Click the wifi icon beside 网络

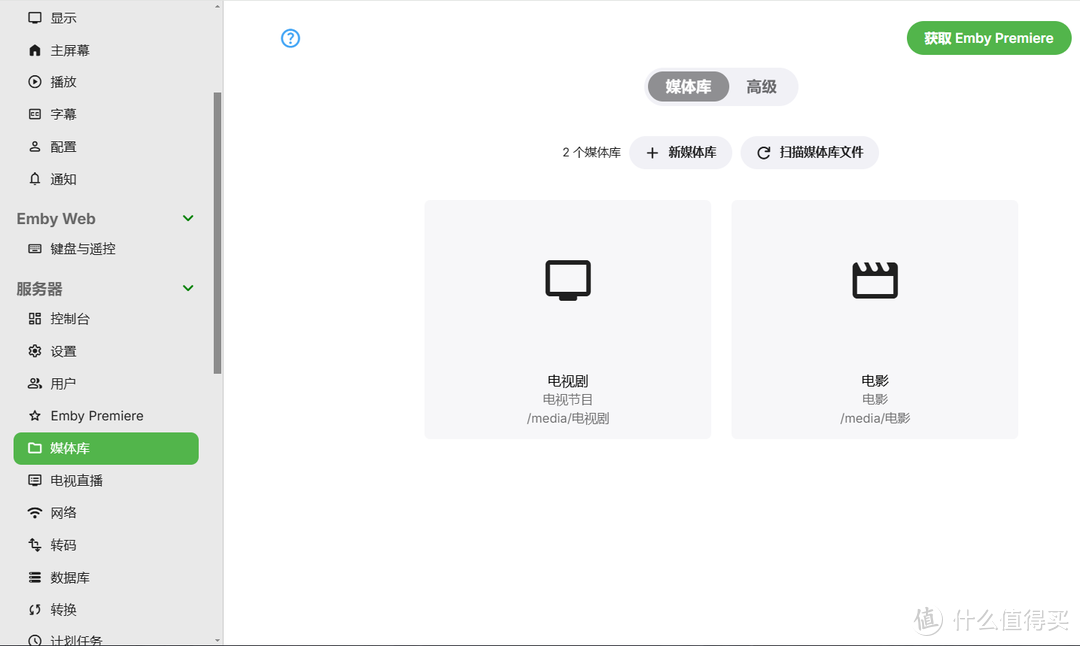click(x=34, y=513)
